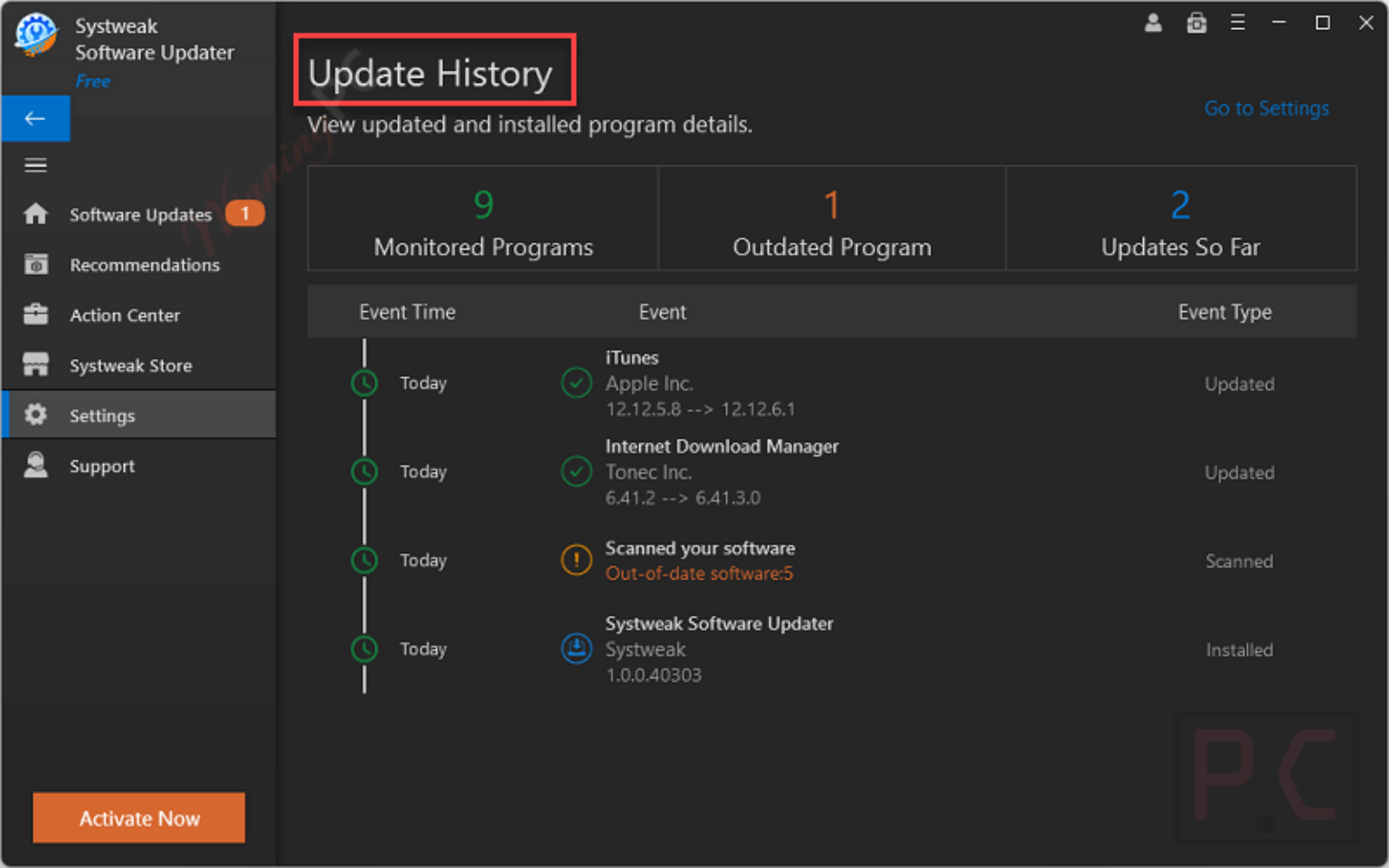Click the Event Time column header

coord(407,312)
